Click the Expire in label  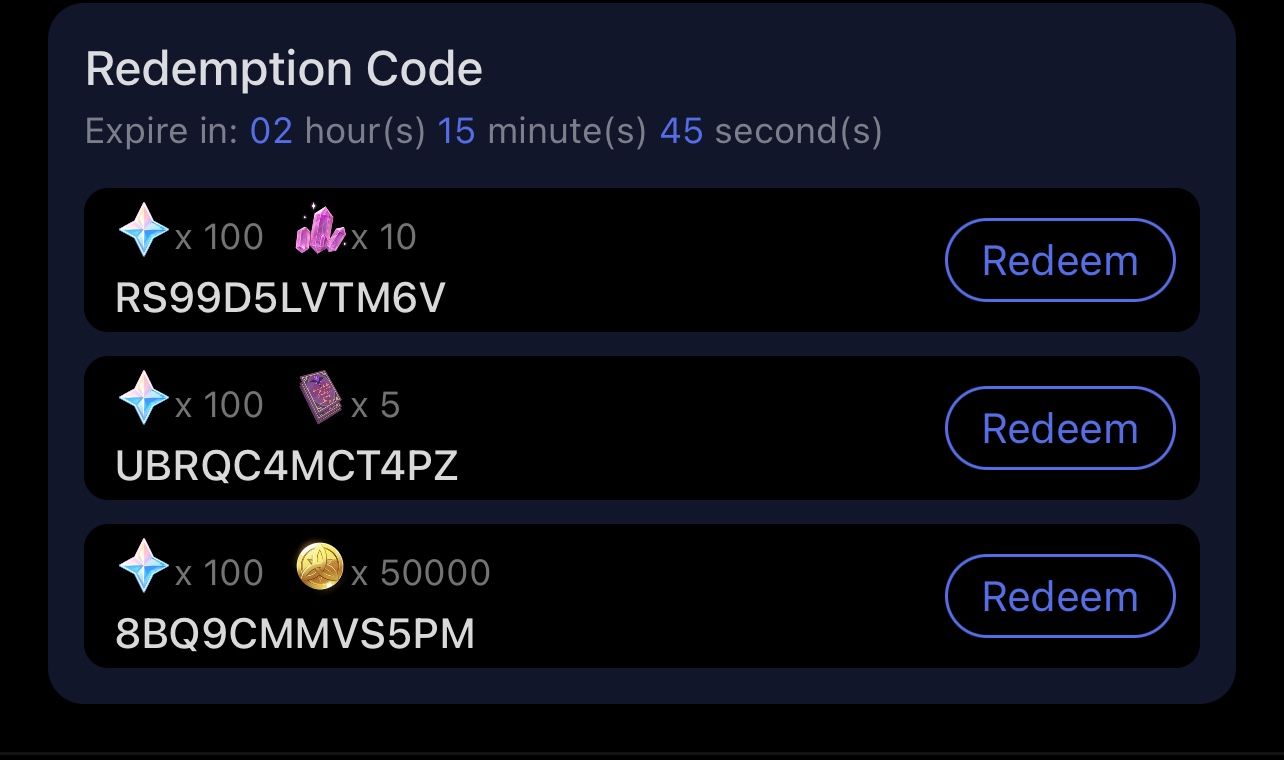coord(162,131)
